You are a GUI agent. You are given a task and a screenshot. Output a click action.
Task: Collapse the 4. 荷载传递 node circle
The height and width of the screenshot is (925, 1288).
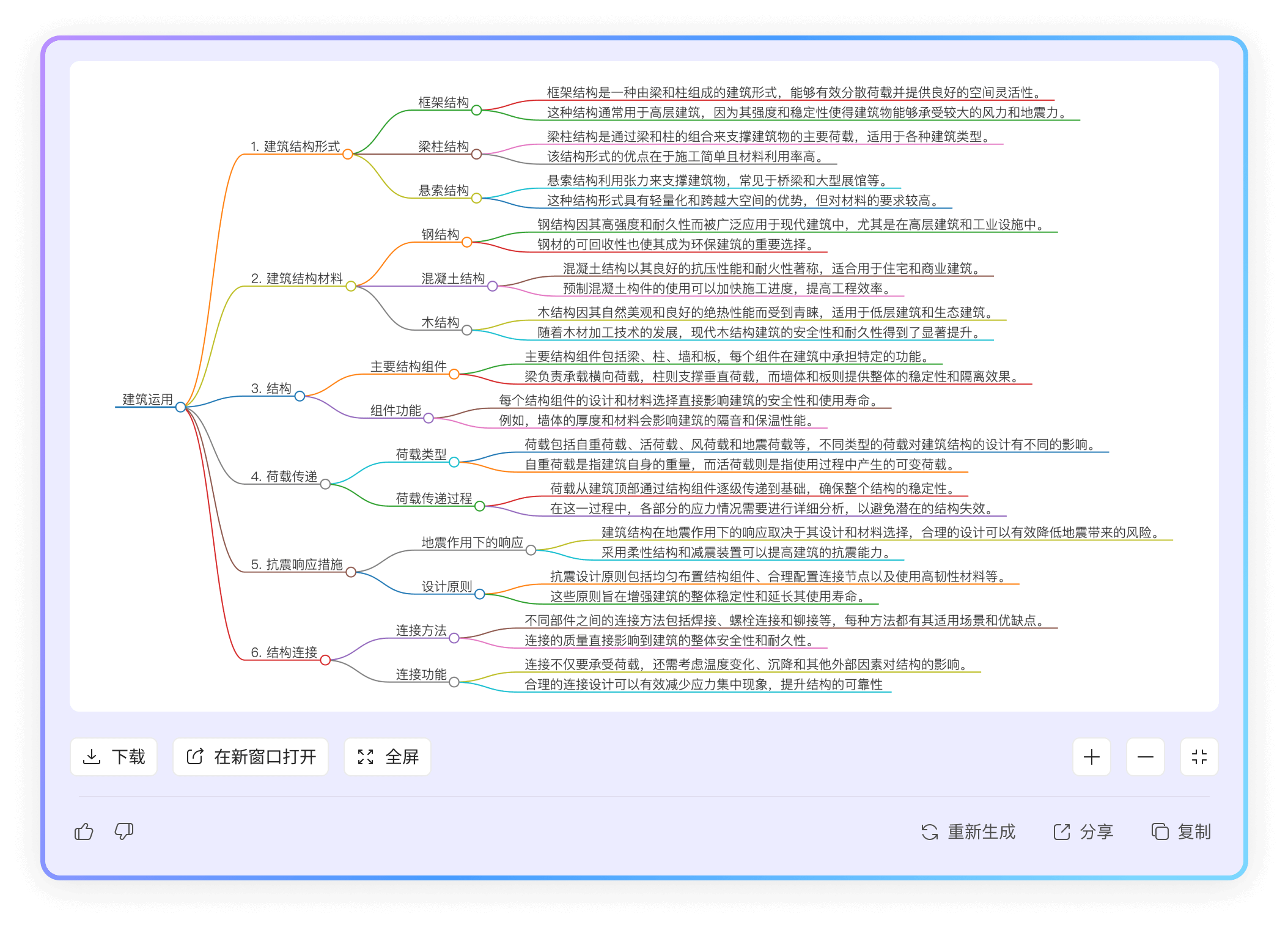[x=325, y=484]
